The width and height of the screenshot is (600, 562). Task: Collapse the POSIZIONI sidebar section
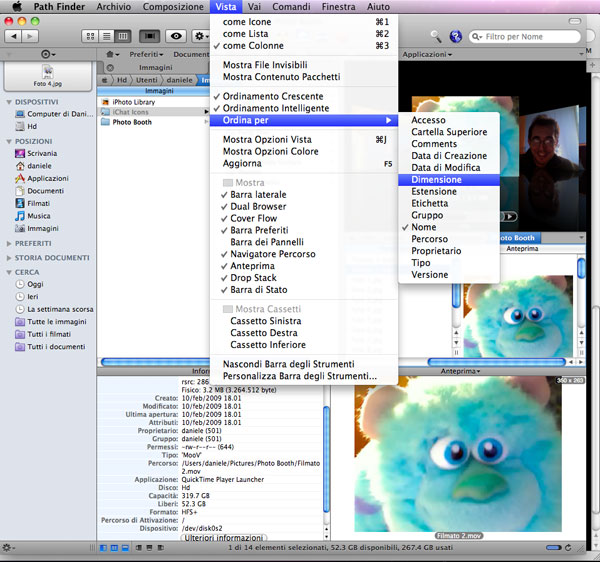tap(9, 142)
